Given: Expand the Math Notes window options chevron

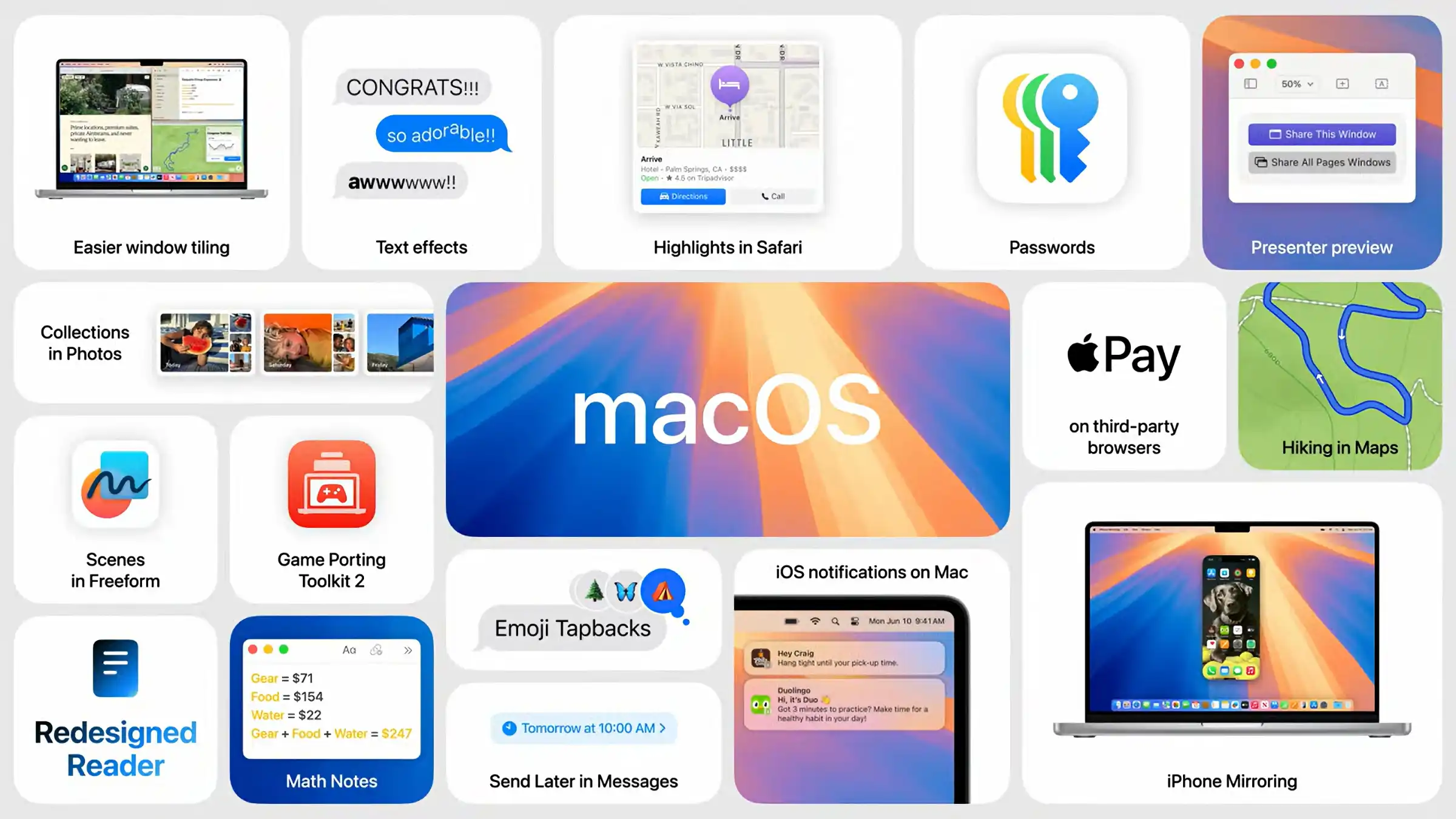Looking at the screenshot, I should [409, 650].
